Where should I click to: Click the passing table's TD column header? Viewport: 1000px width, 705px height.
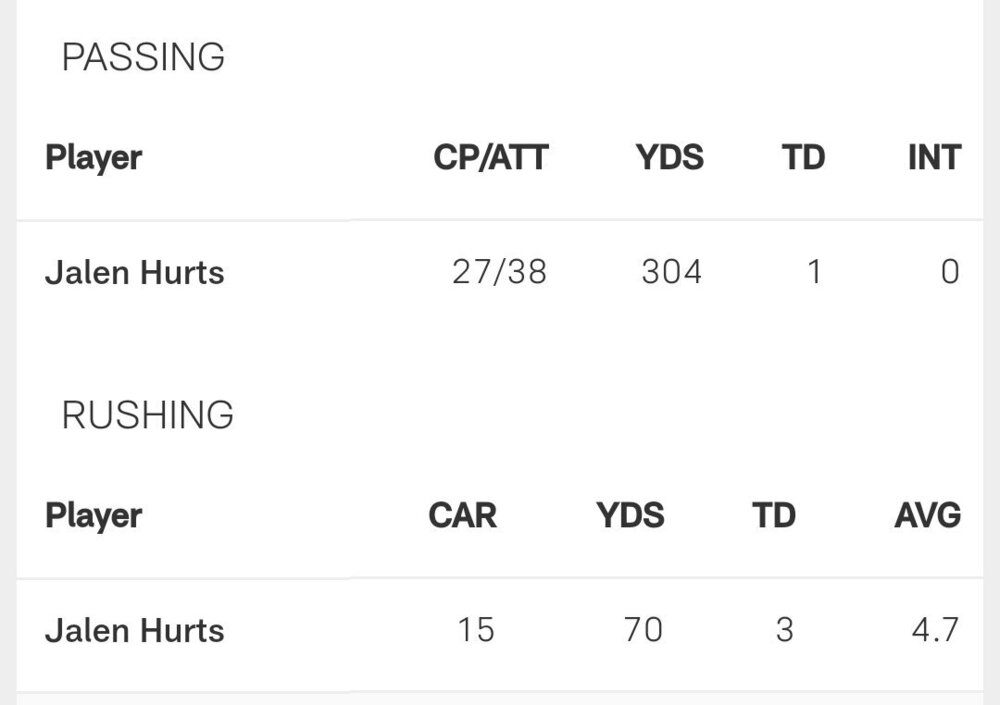[x=803, y=158]
